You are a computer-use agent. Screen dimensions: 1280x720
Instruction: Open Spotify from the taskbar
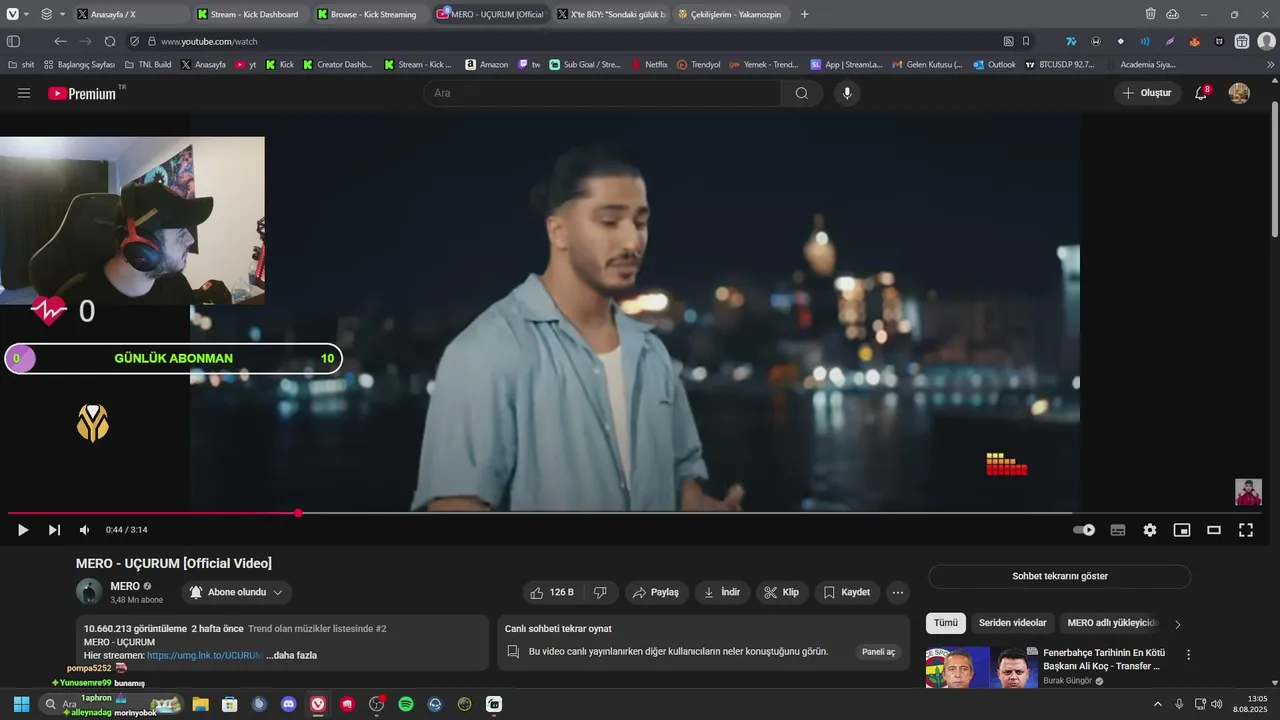pyautogui.click(x=406, y=704)
